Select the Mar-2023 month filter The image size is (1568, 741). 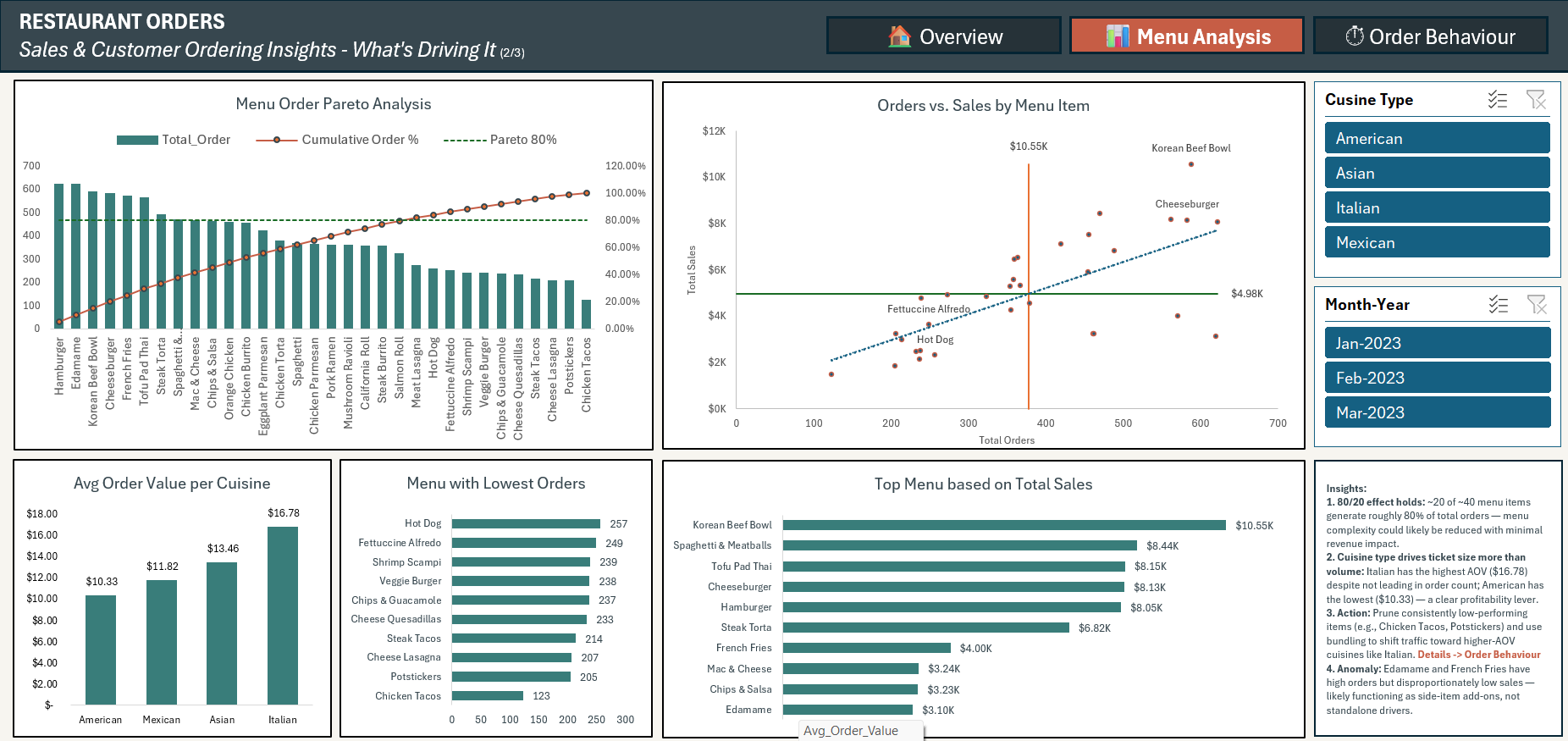pyautogui.click(x=1437, y=412)
